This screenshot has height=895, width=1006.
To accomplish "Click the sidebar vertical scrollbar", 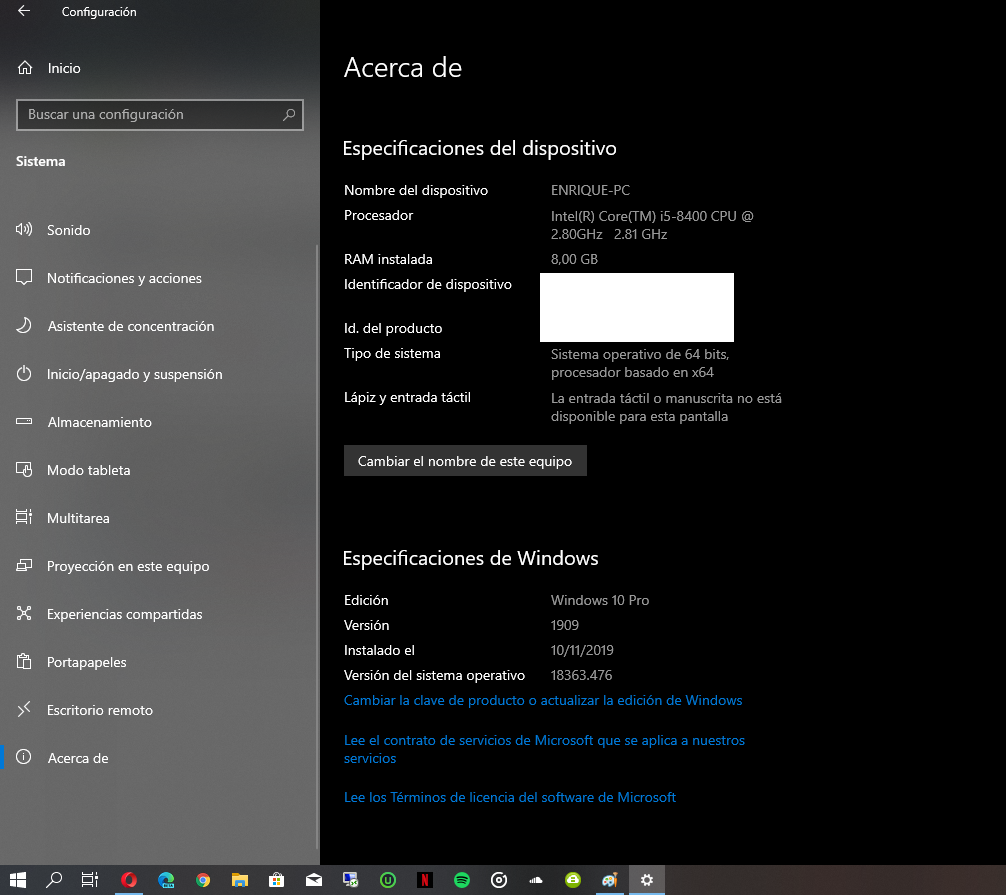I will tap(317, 545).
